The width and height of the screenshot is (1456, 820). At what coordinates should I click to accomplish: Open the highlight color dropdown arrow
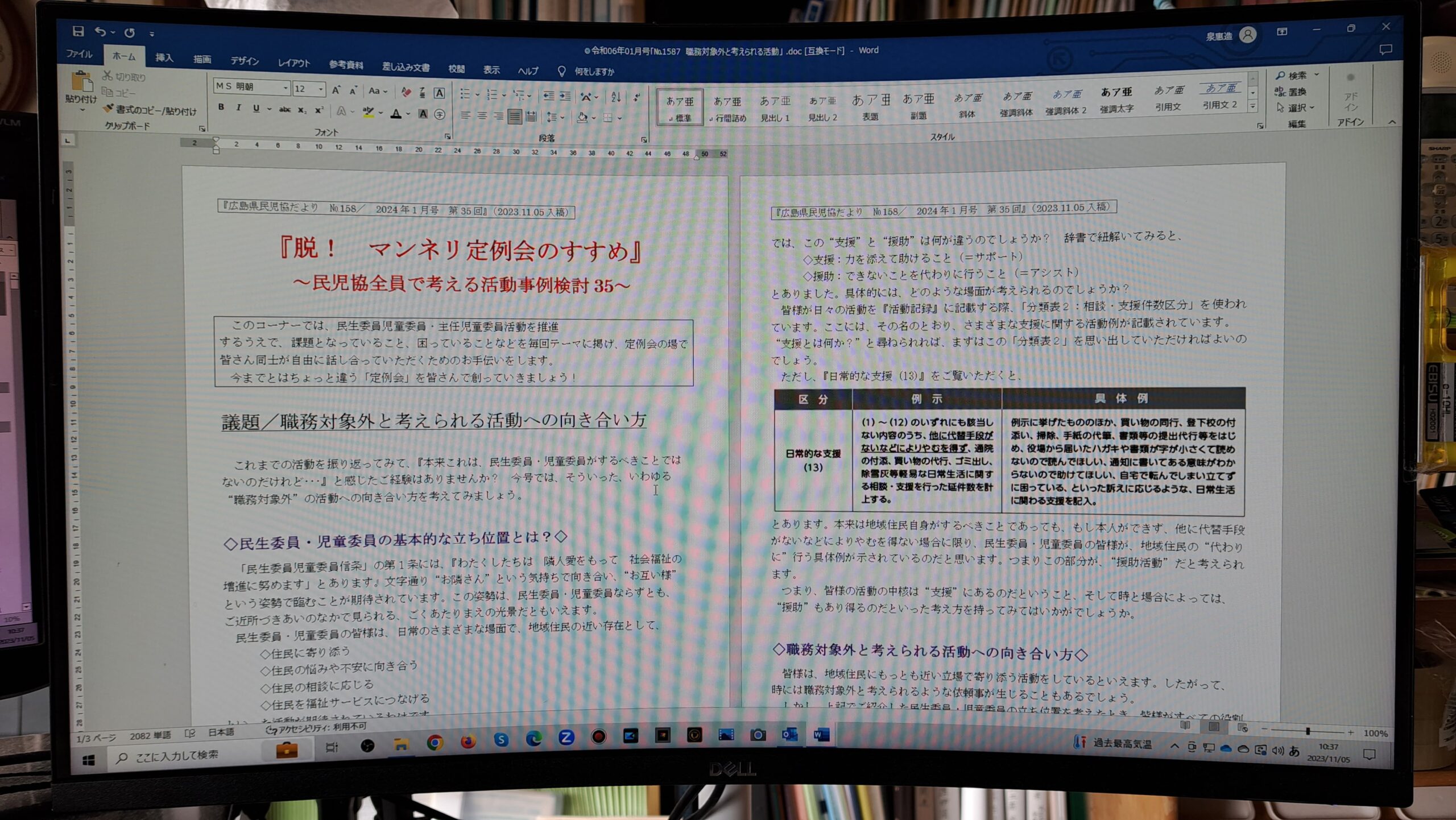coord(380,113)
